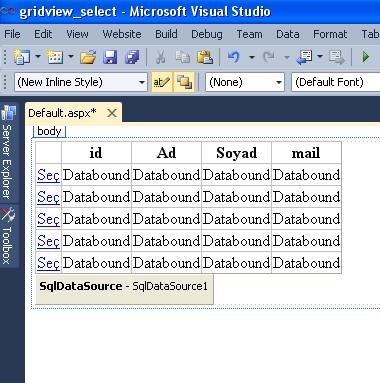
Task: Open the New Inline Style combo box
Action: click(x=81, y=82)
